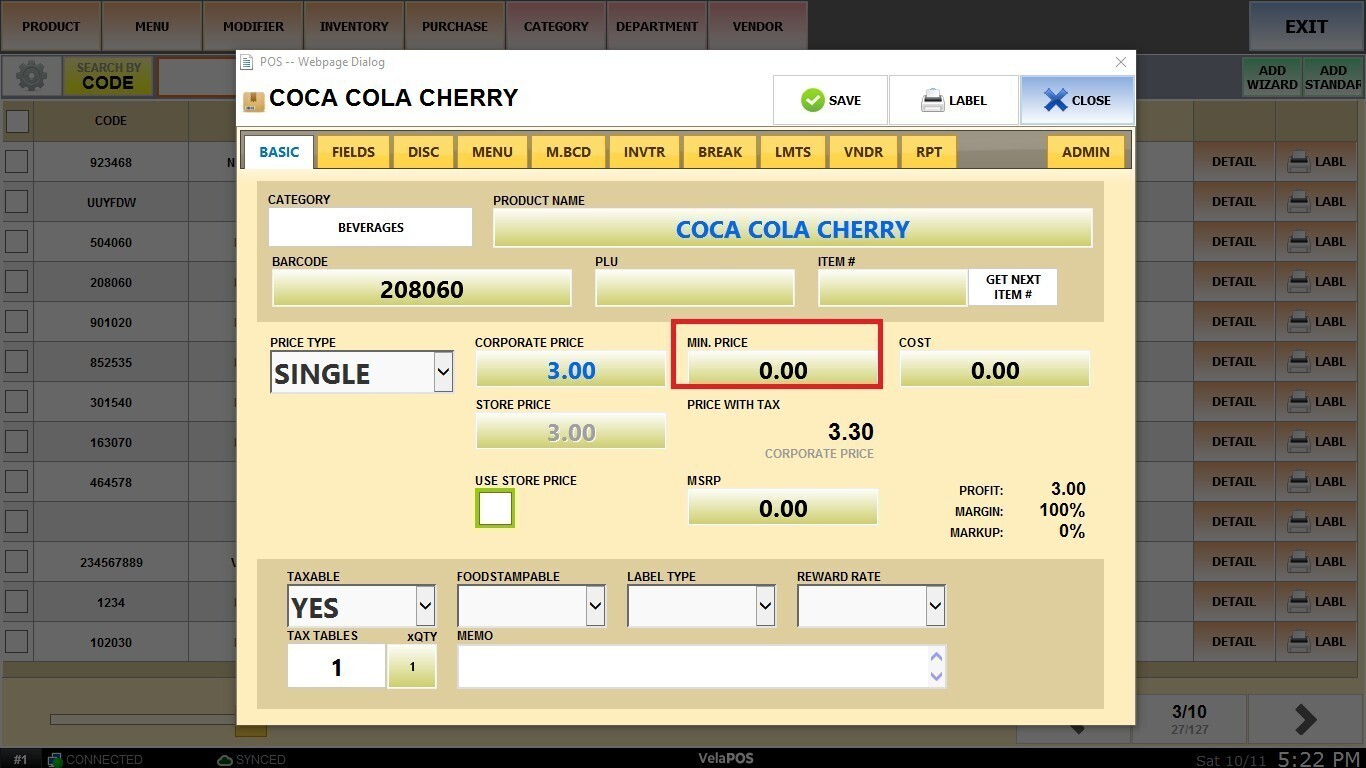Open the Price Type dropdown
This screenshot has width=1366, height=768.
pos(362,373)
